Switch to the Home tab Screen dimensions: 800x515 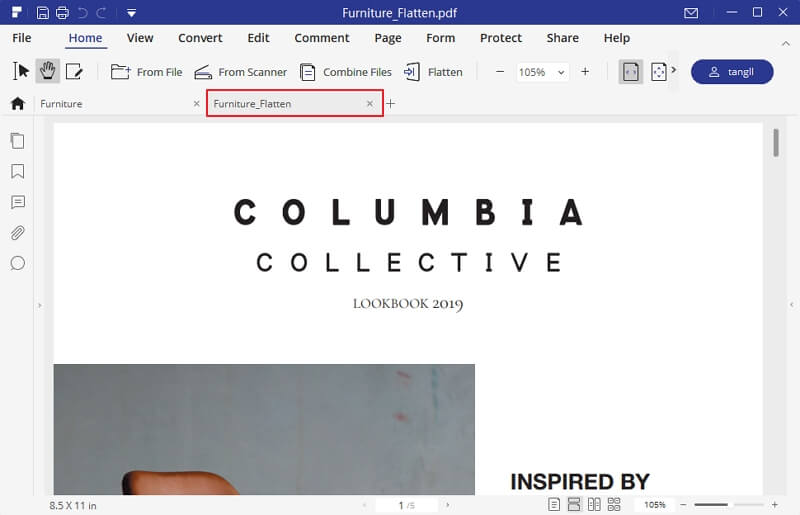[85, 38]
